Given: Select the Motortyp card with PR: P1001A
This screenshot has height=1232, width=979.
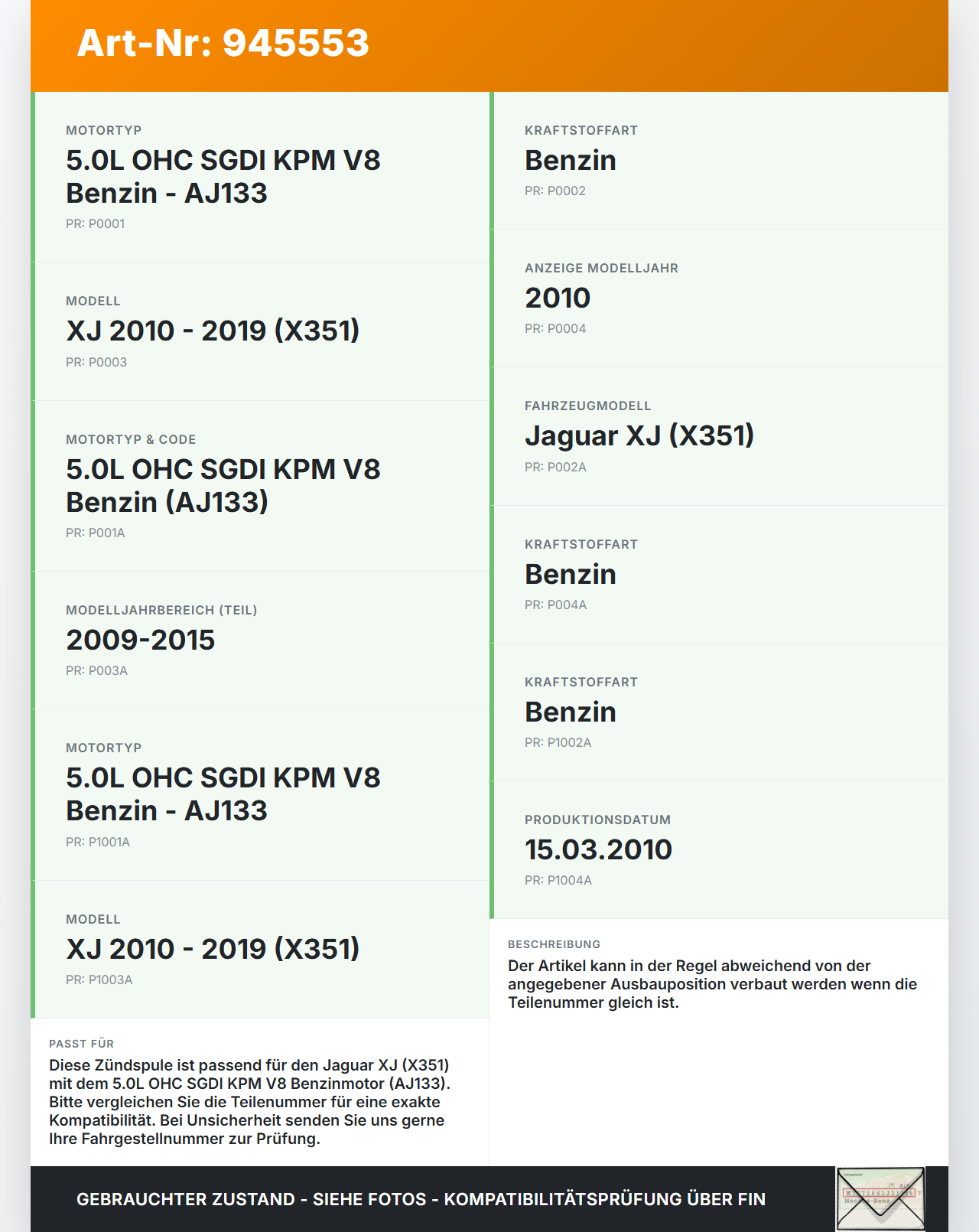Looking at the screenshot, I should 260,795.
